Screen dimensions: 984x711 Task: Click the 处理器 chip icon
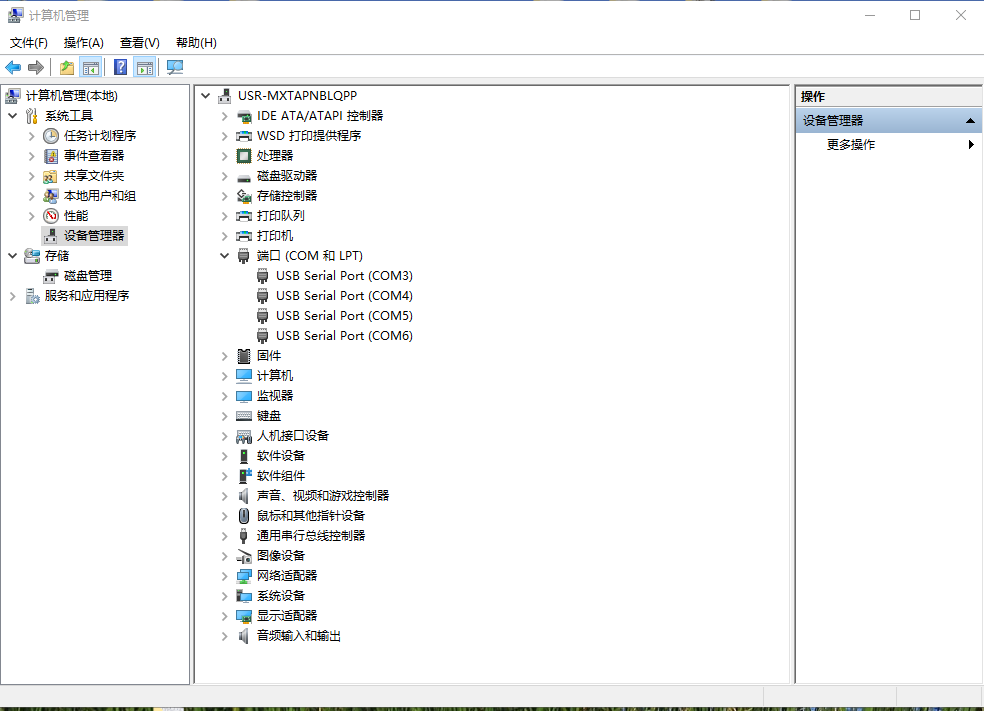pos(243,156)
